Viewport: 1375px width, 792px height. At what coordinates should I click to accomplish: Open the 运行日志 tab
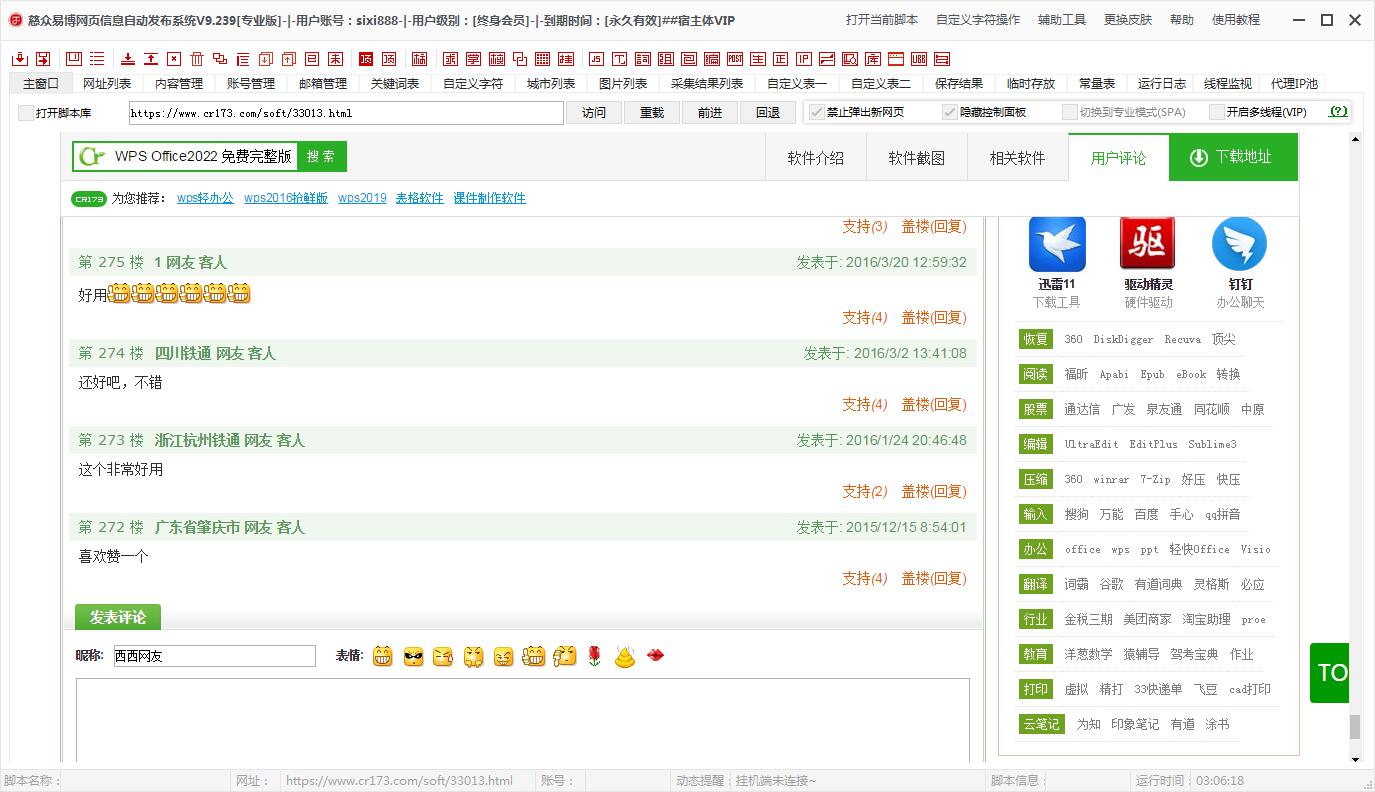(1162, 84)
